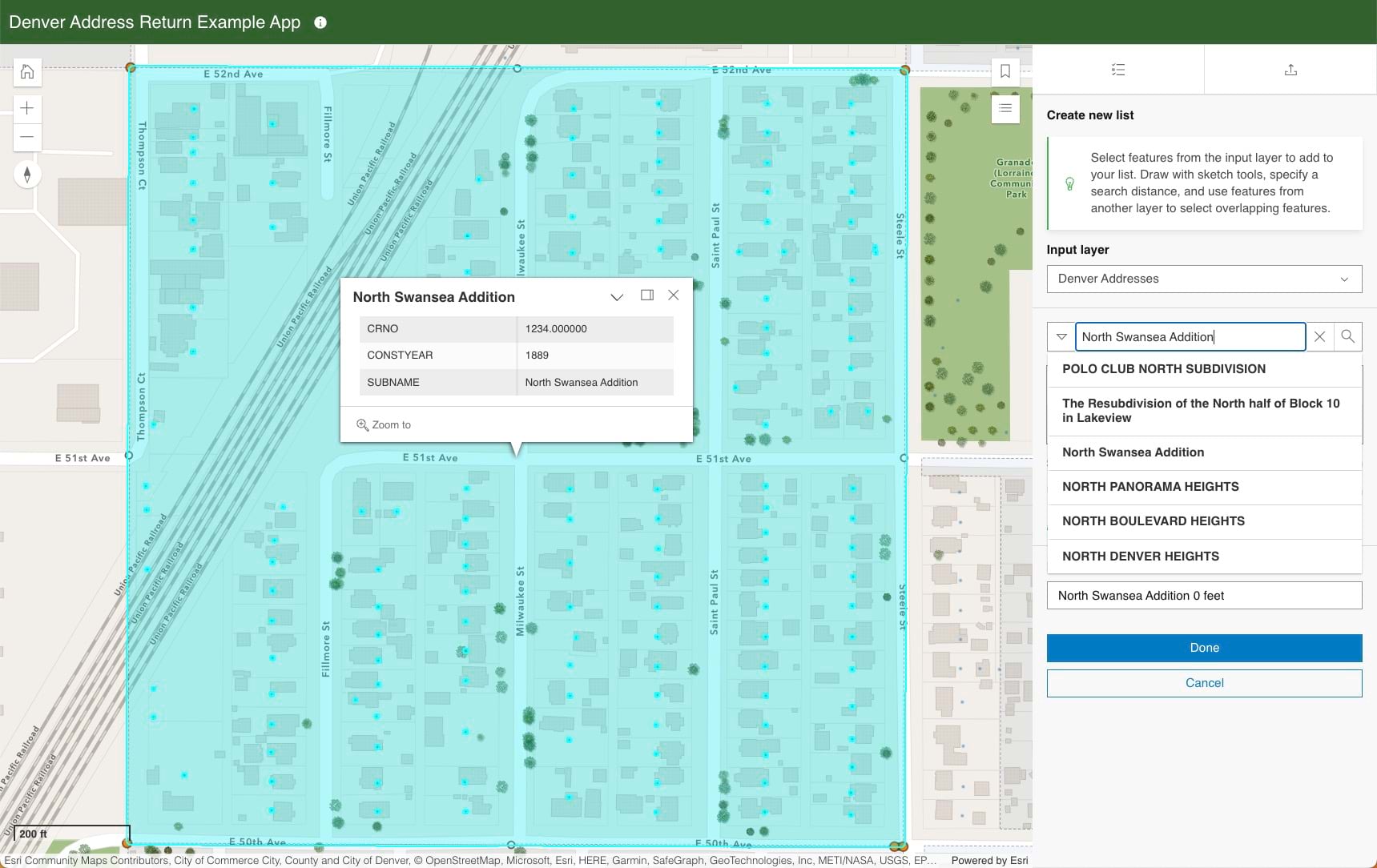Open the search filter dropdown arrow
Viewport: 1377px width, 868px height.
[1060, 336]
